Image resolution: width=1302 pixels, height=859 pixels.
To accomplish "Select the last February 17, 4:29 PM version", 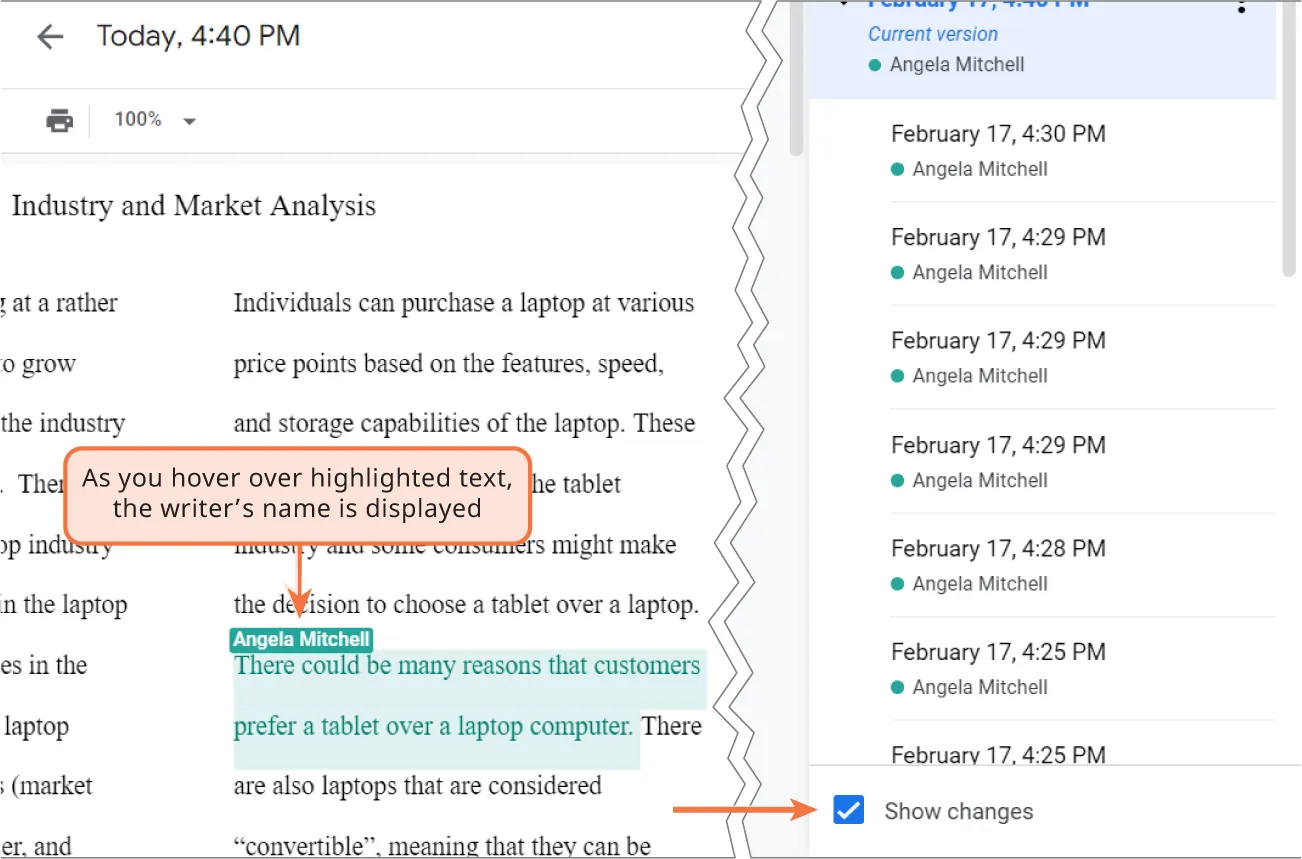I will pos(997,444).
